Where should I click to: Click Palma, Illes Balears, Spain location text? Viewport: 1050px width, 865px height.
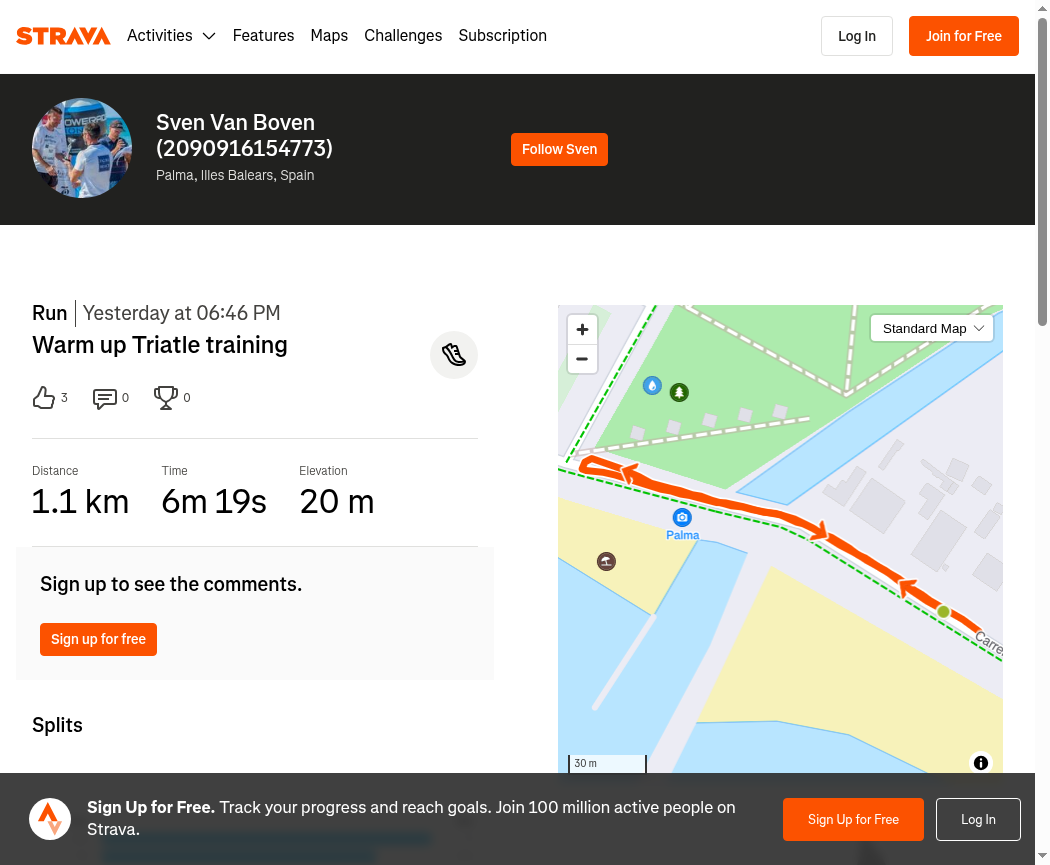235,175
